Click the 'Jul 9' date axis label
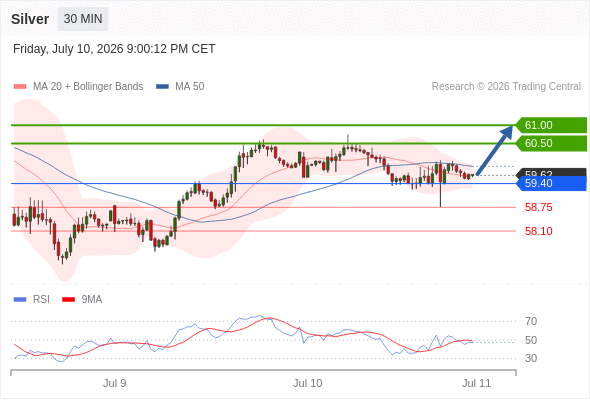 tap(115, 383)
